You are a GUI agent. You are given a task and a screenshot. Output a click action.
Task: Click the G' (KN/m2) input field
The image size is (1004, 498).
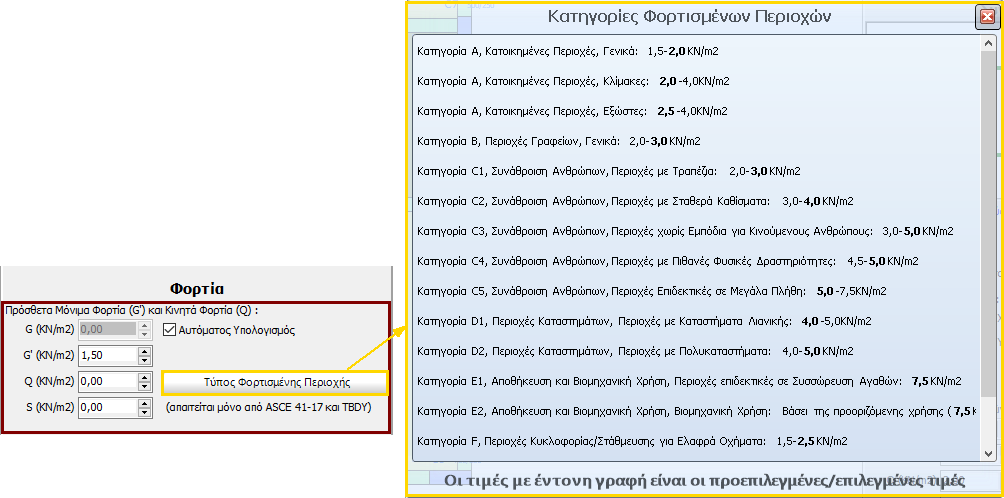106,355
